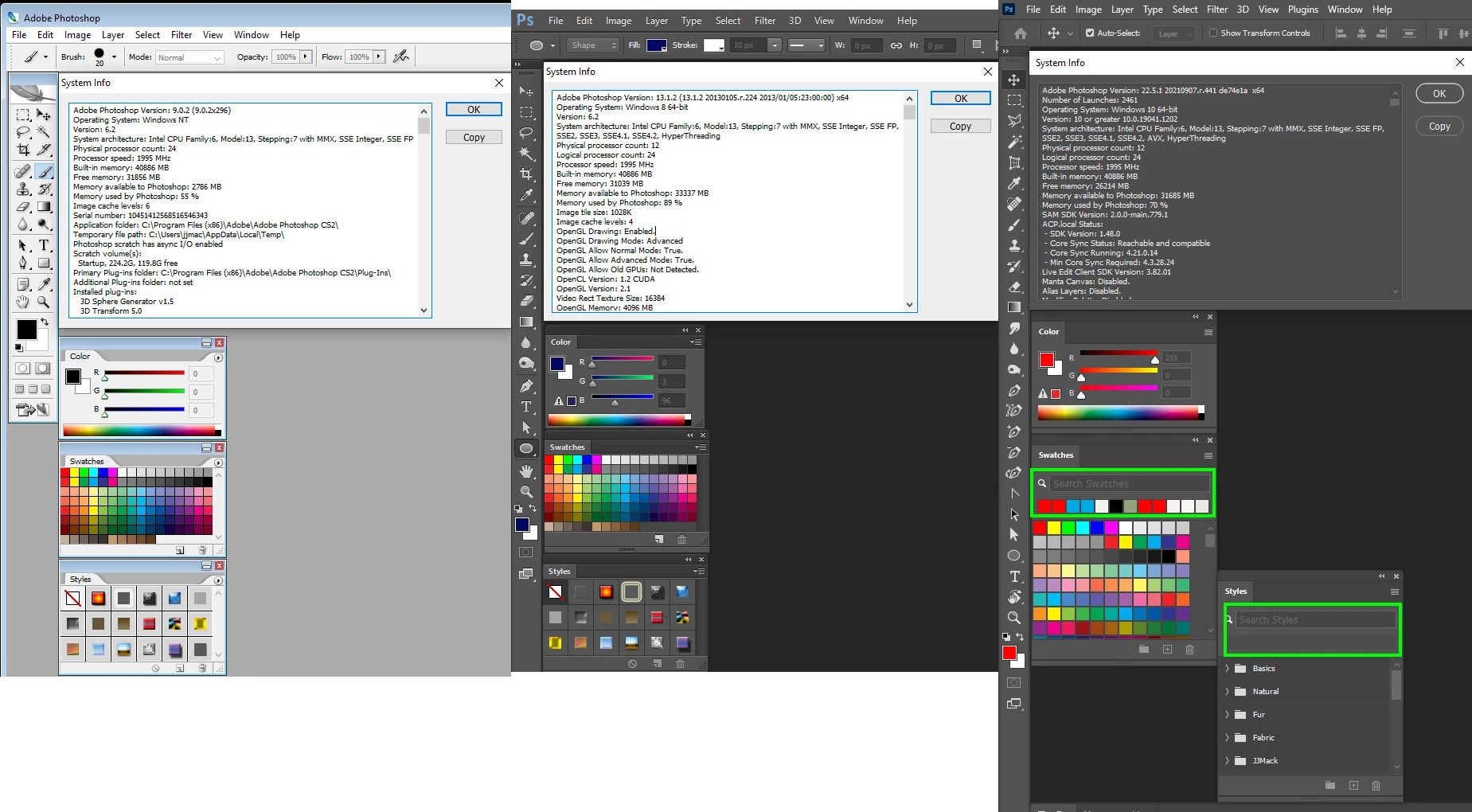Open Layer menu in left CS2 window
1472x812 pixels.
pos(113,35)
